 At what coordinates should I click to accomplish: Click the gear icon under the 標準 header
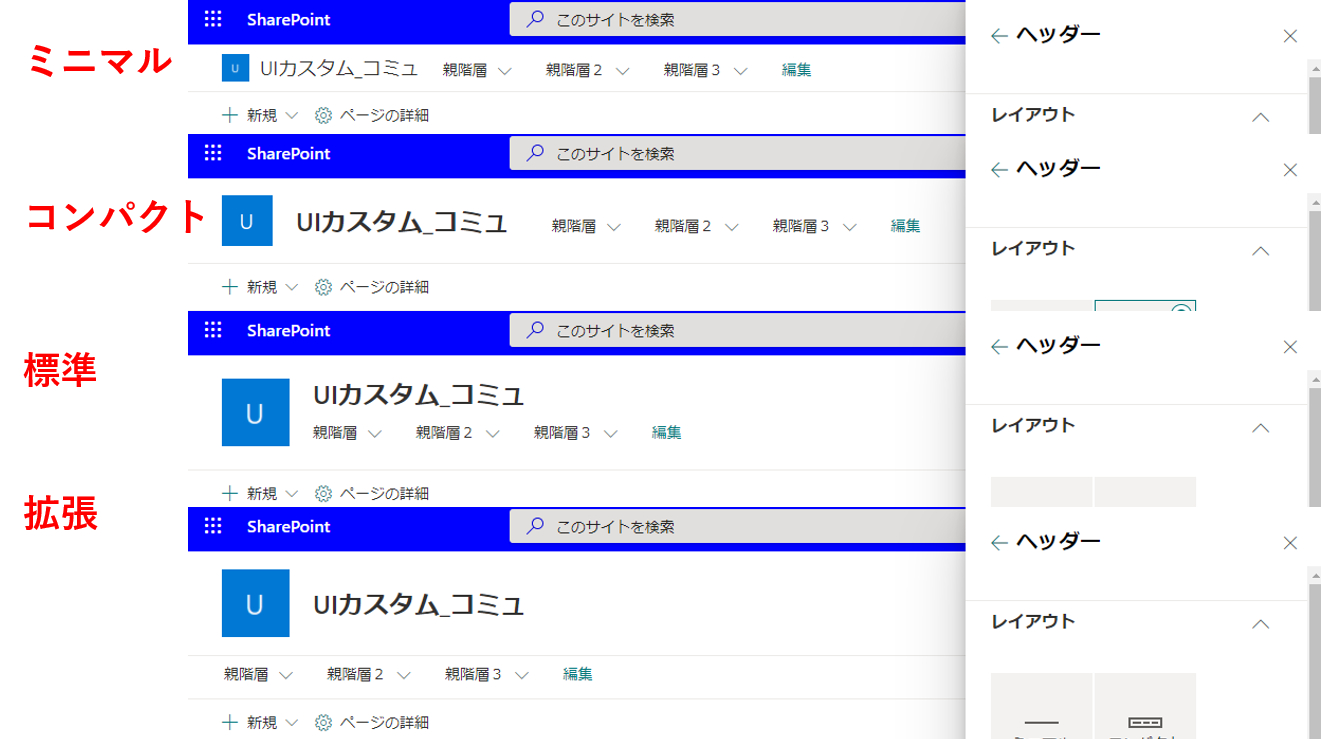323,493
